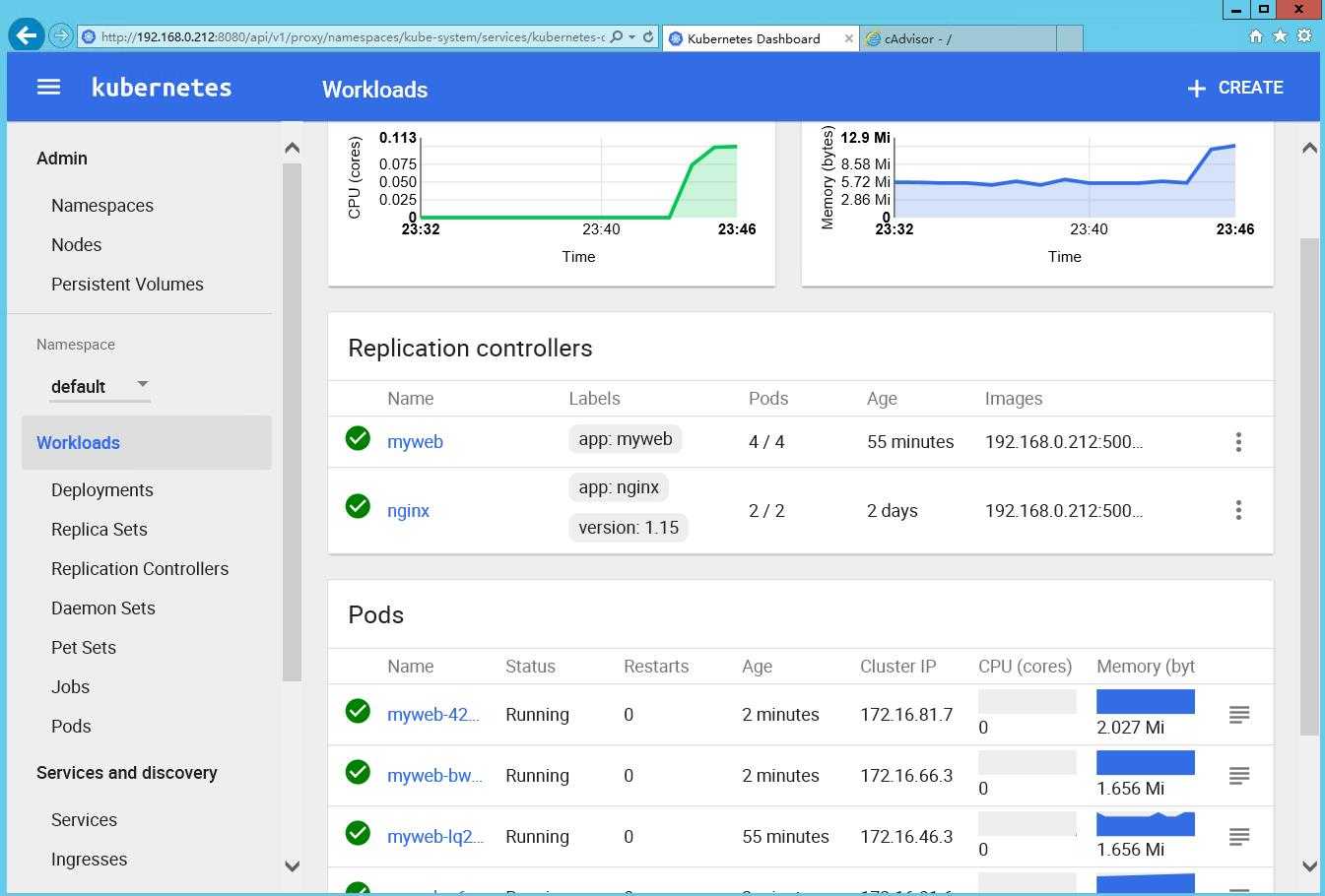Click the Admin heading
The image size is (1325, 896).
tap(62, 159)
